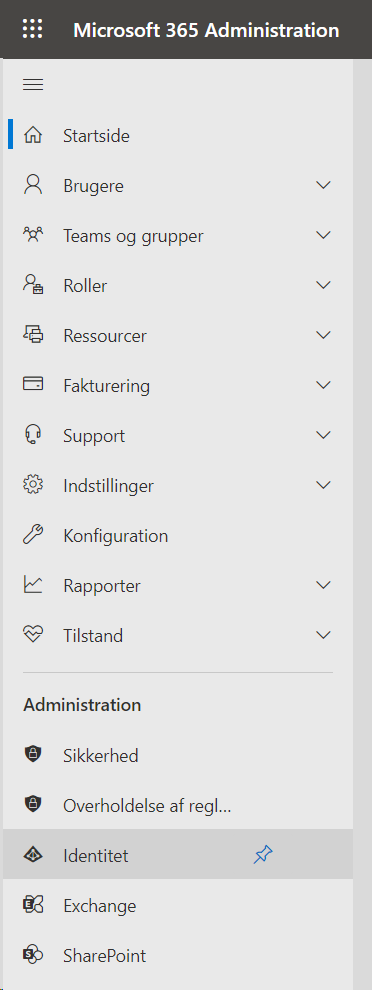372x990 pixels.
Task: Open Overholdelse af regl... admin link
Action: pyautogui.click(x=178, y=806)
